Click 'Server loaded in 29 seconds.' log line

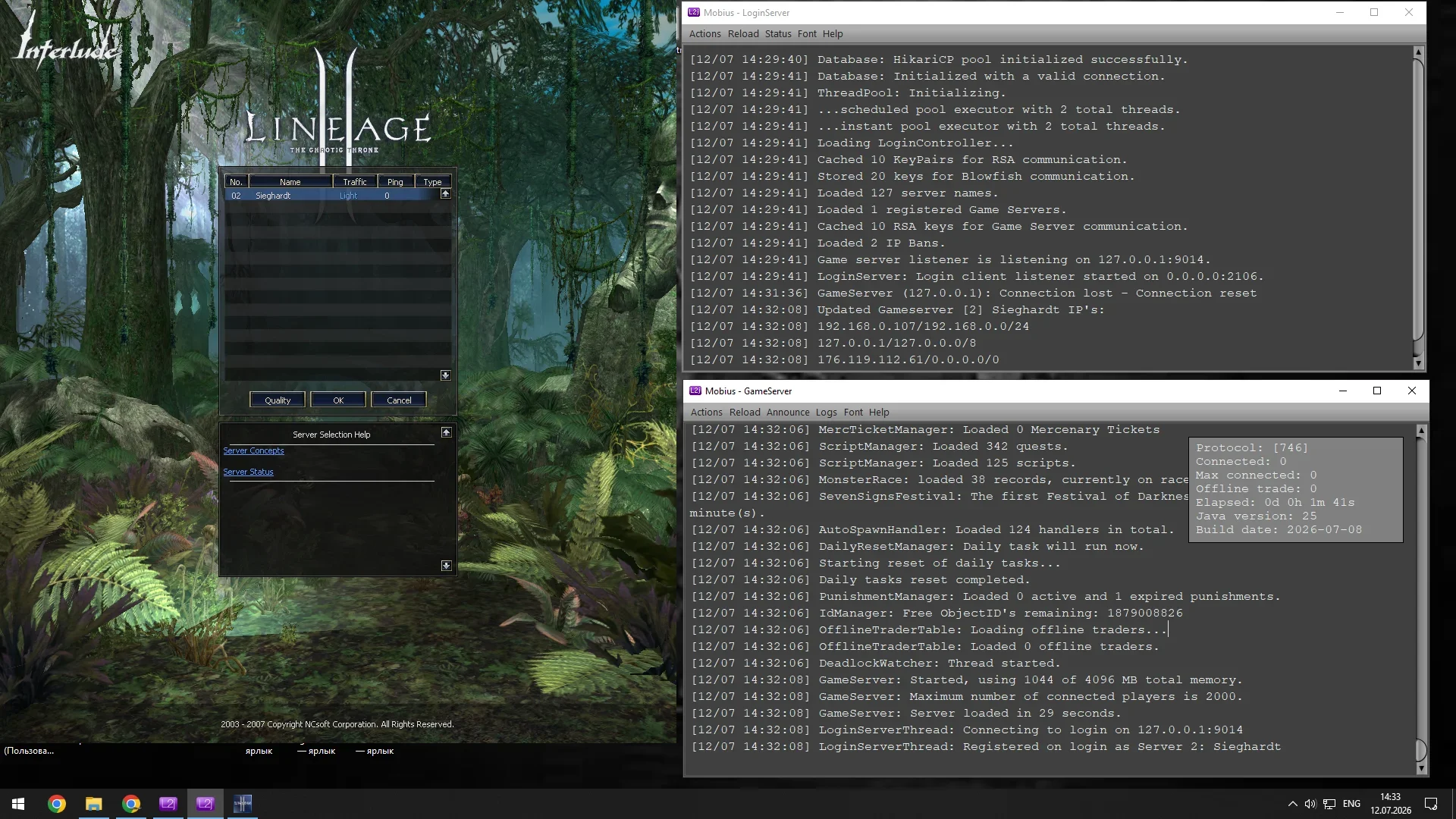(906, 714)
